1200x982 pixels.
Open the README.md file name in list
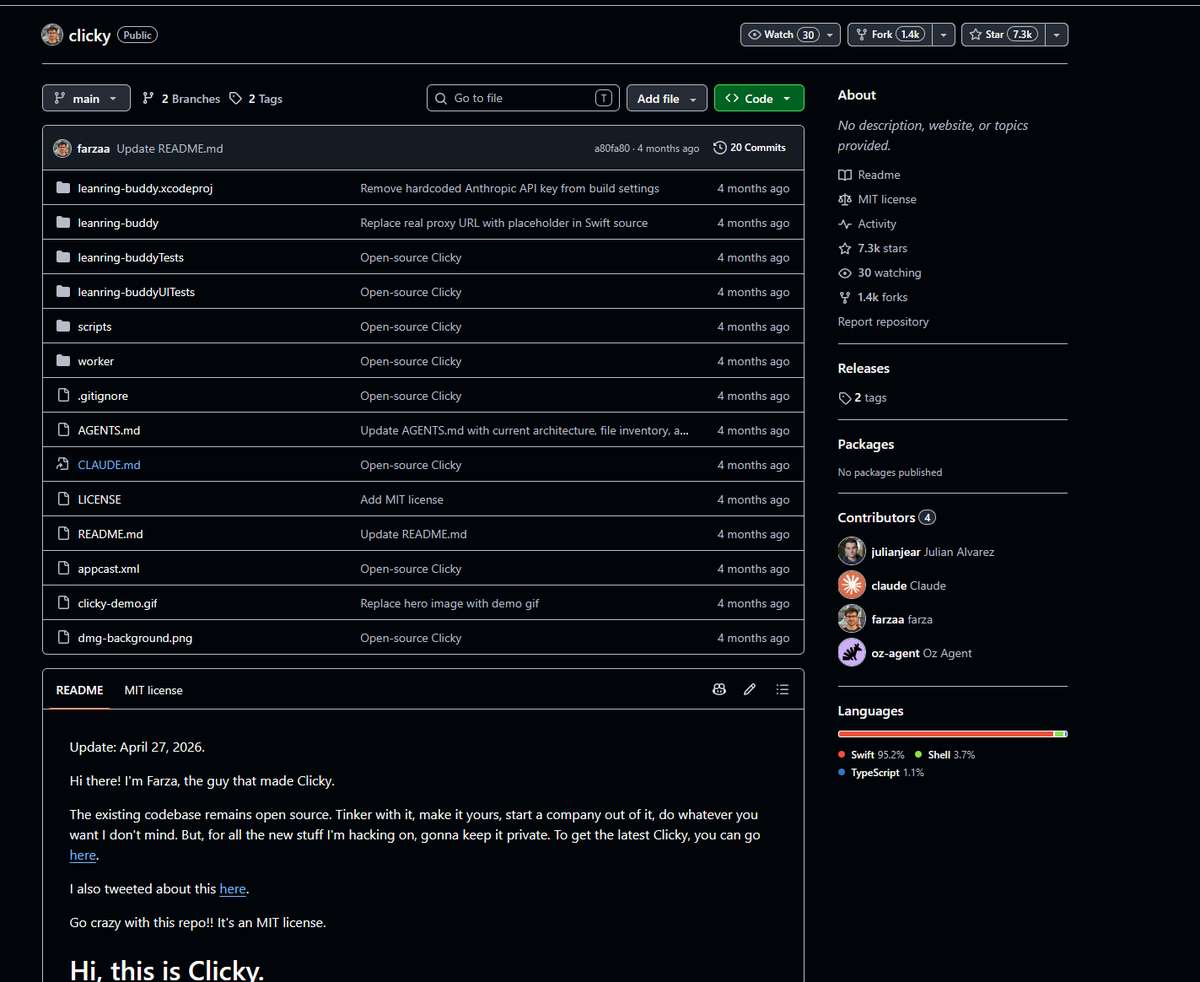point(110,534)
